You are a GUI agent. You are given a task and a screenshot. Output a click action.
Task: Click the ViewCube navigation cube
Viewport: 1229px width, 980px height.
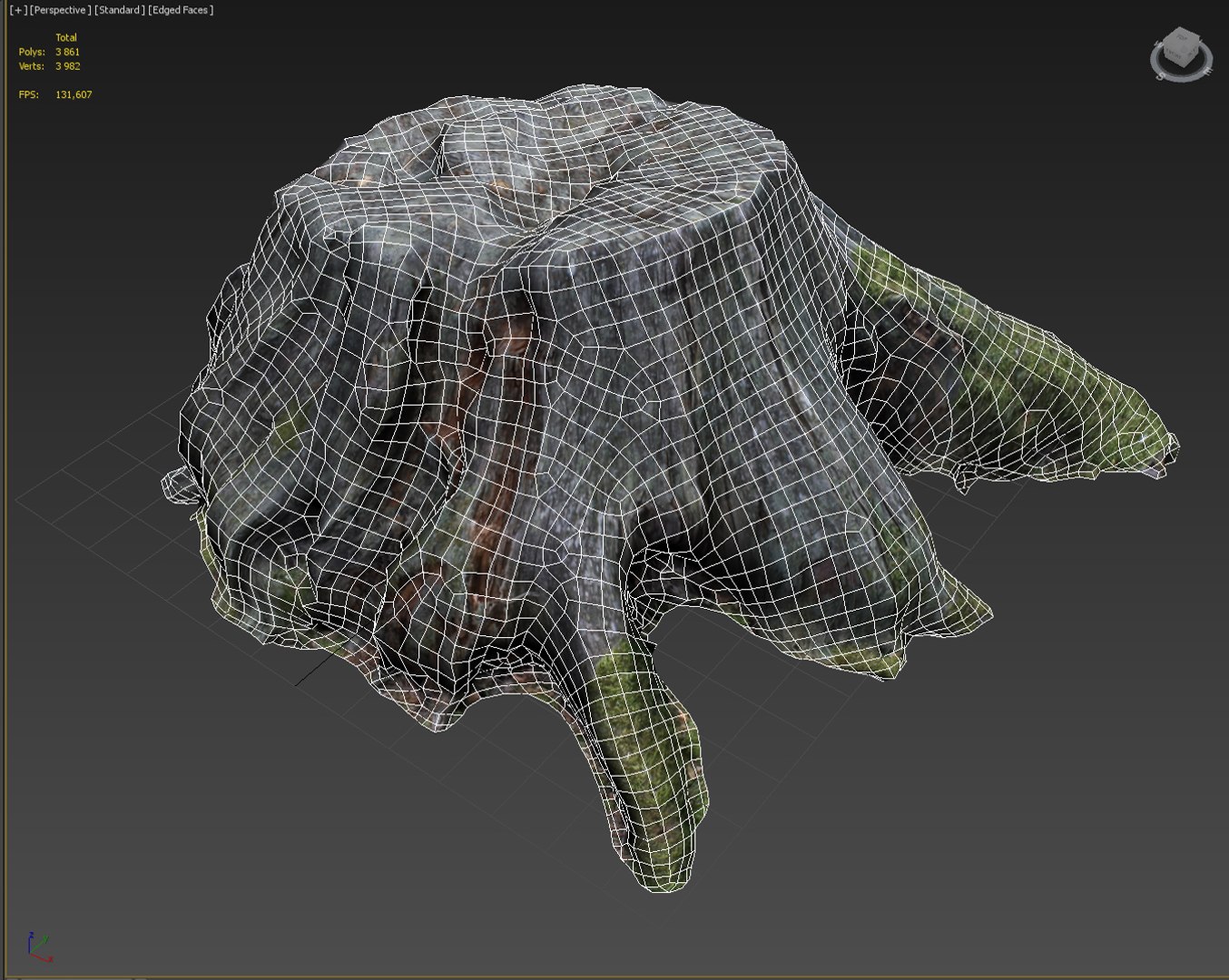pos(1183,47)
